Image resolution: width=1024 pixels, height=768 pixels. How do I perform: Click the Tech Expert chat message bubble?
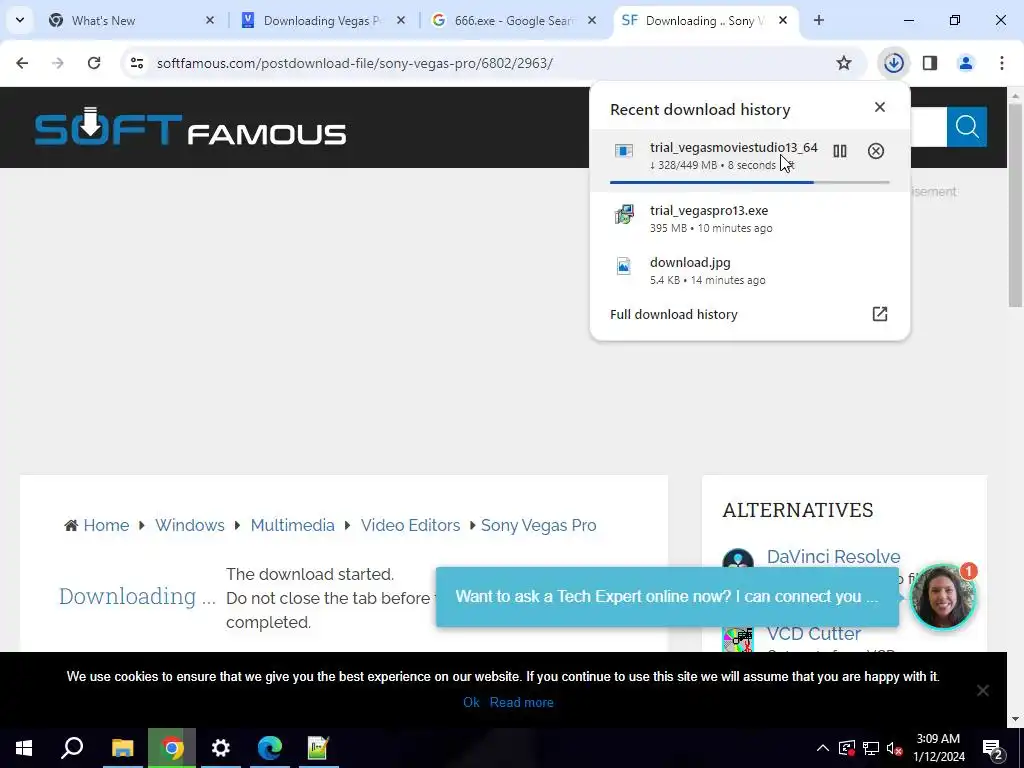tap(667, 597)
